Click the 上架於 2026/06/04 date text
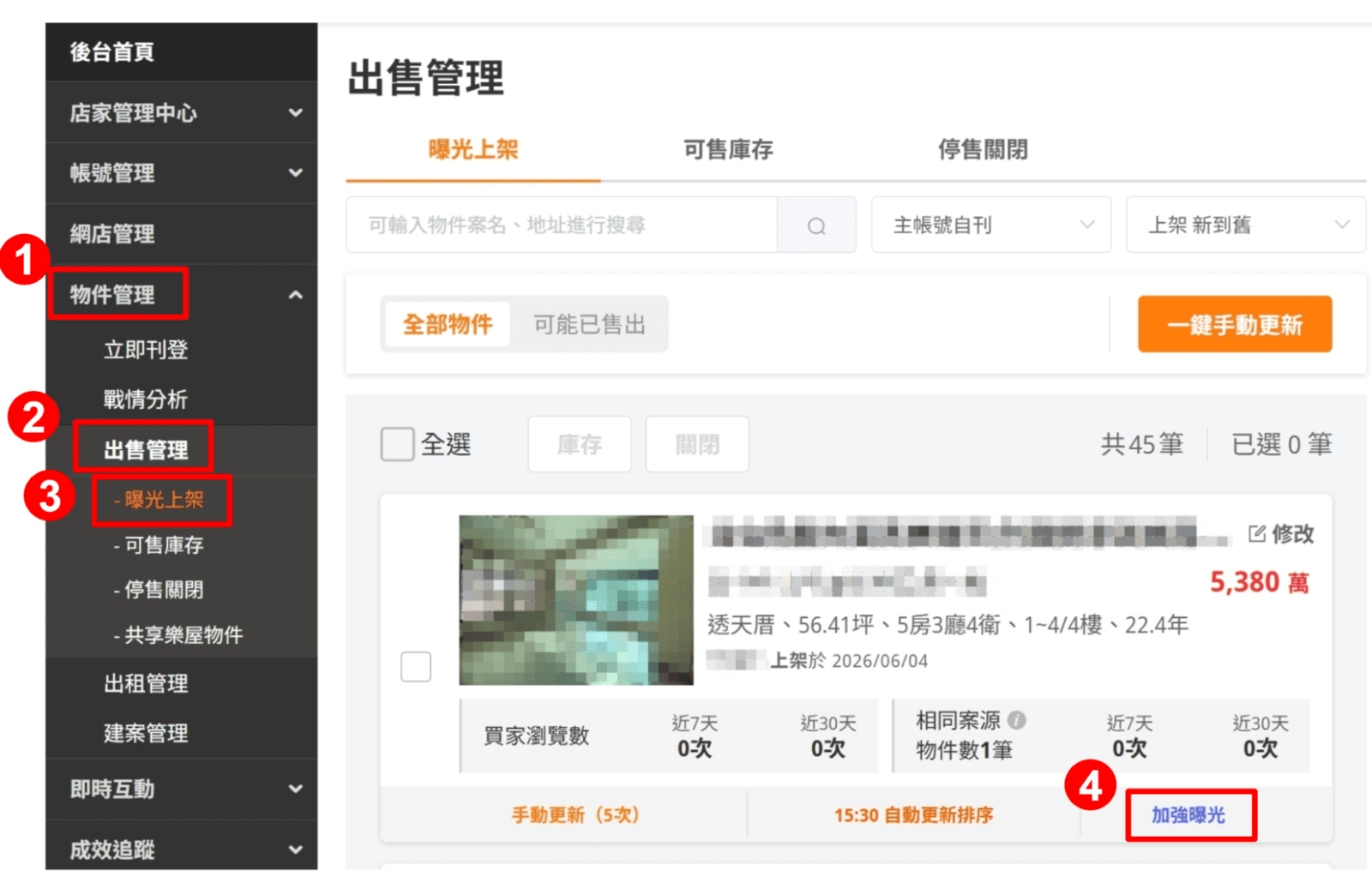 (848, 661)
